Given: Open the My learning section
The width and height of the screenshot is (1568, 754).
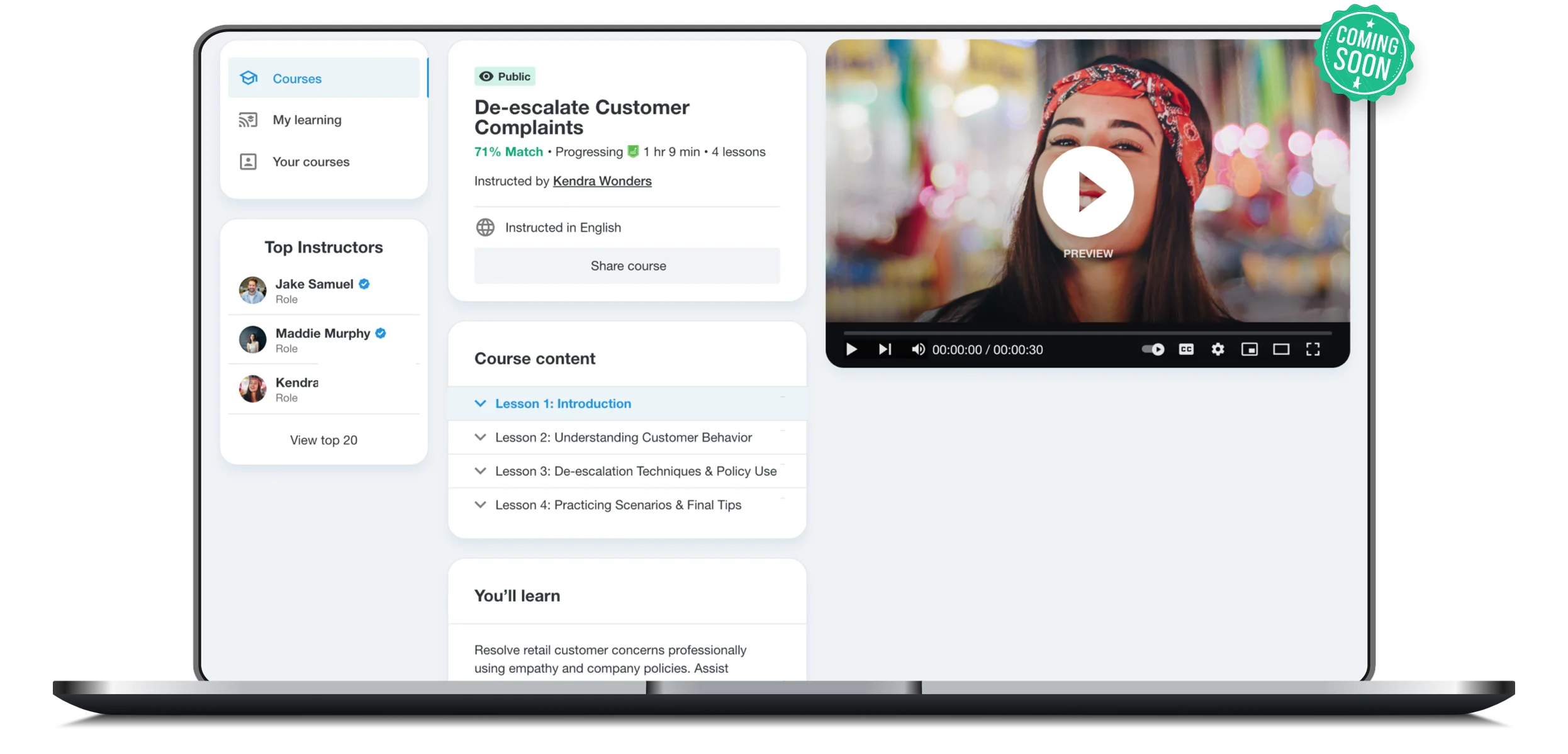Looking at the screenshot, I should click(307, 120).
